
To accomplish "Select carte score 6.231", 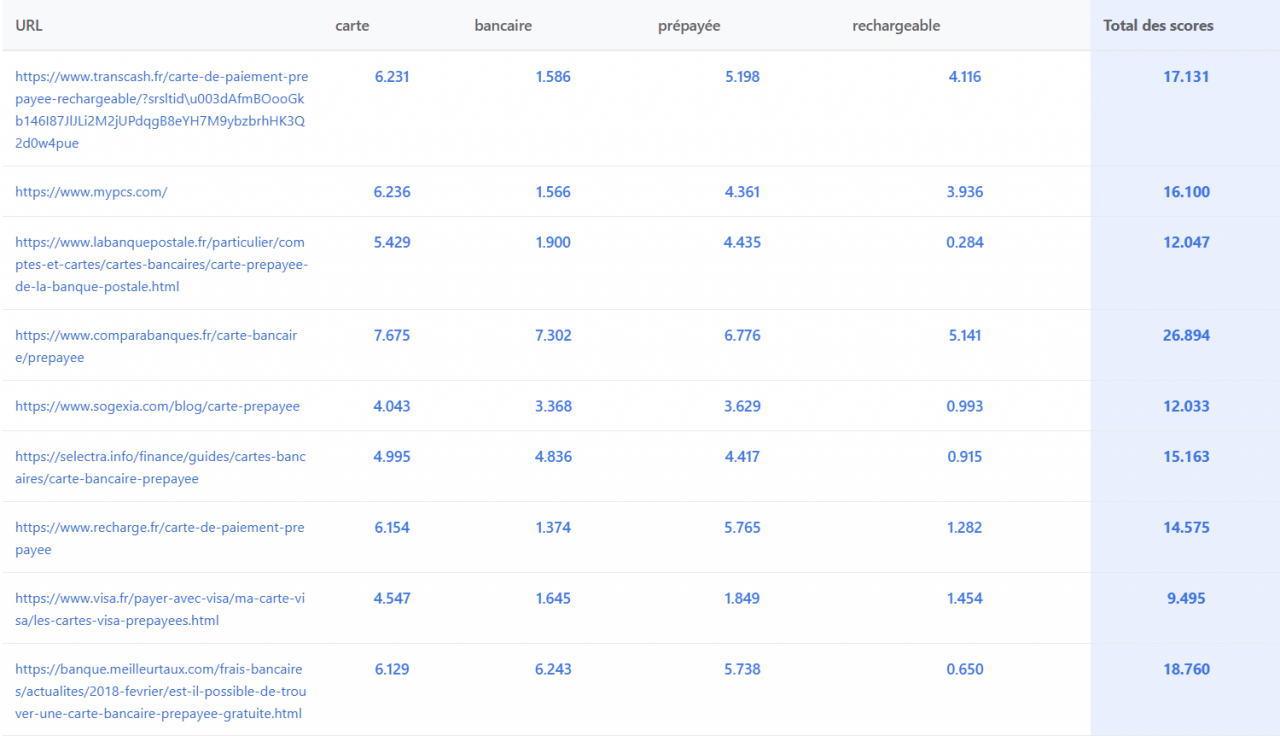I will pyautogui.click(x=392, y=76).
